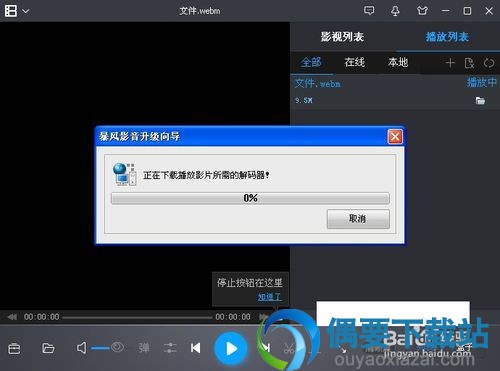Image resolution: width=500 pixels, height=371 pixels.
Task: Open the toolbox briefcase icon
Action: click(x=14, y=349)
